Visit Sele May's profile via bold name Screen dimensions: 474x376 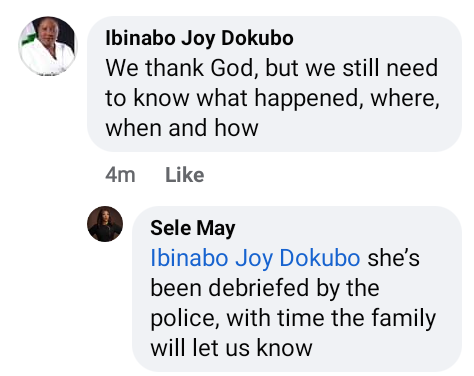[193, 229]
